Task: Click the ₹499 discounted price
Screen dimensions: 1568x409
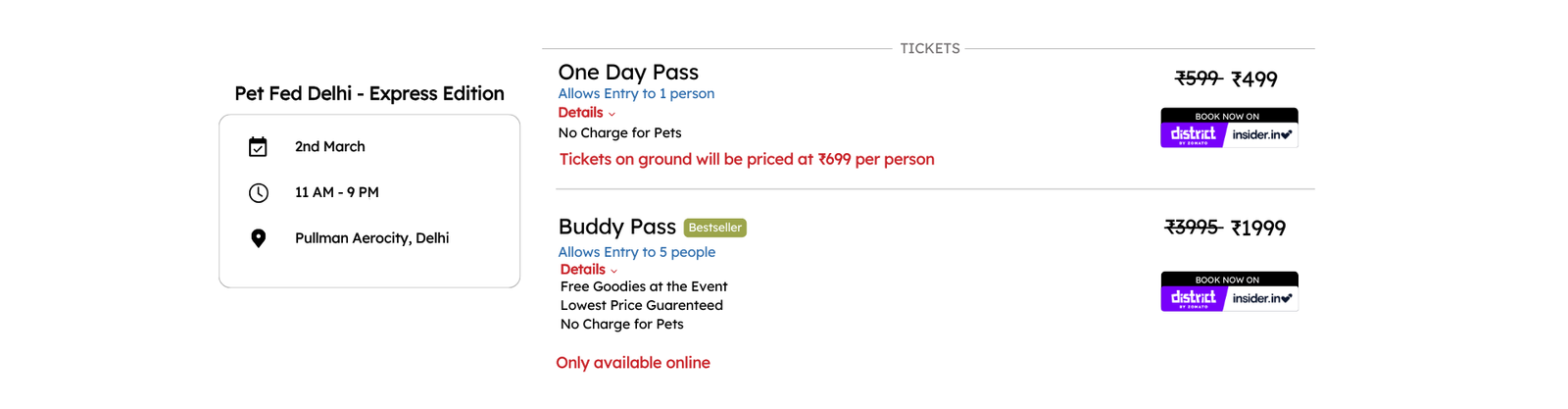Action: tap(1254, 79)
